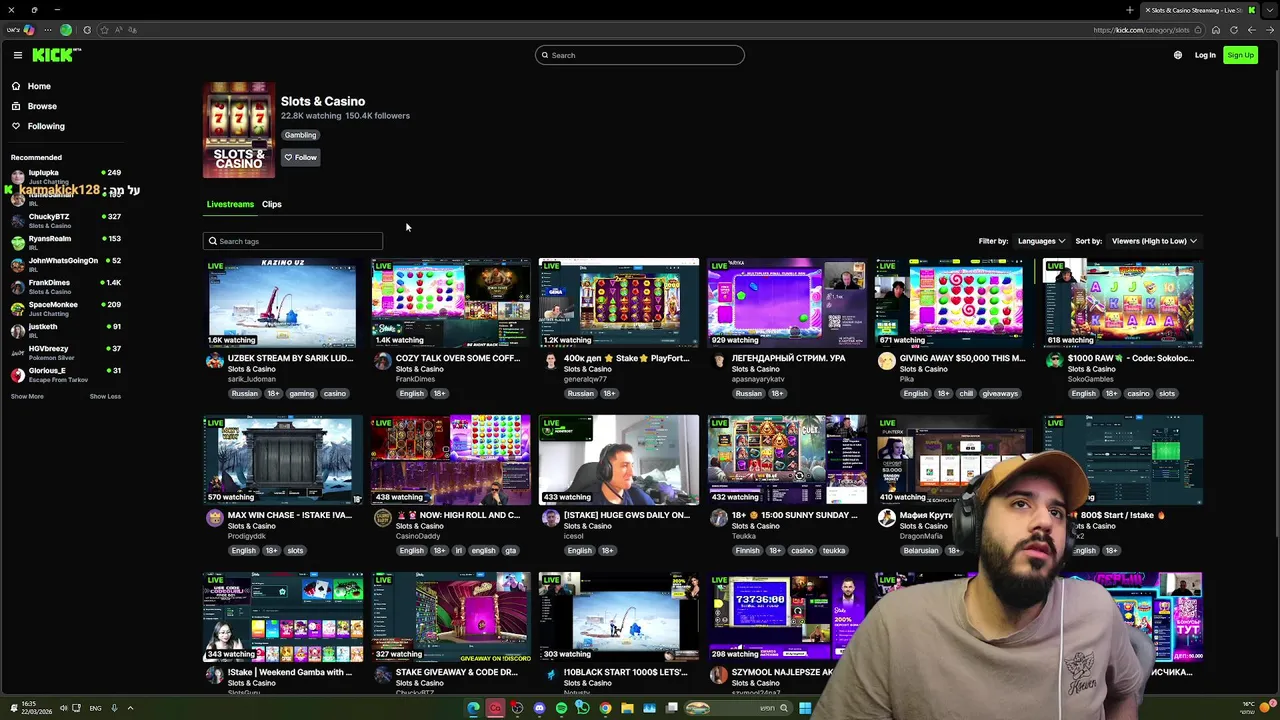1280x720 pixels.
Task: Open UZBEK STREAM BY SARIK stream thumbnail
Action: pos(283,303)
